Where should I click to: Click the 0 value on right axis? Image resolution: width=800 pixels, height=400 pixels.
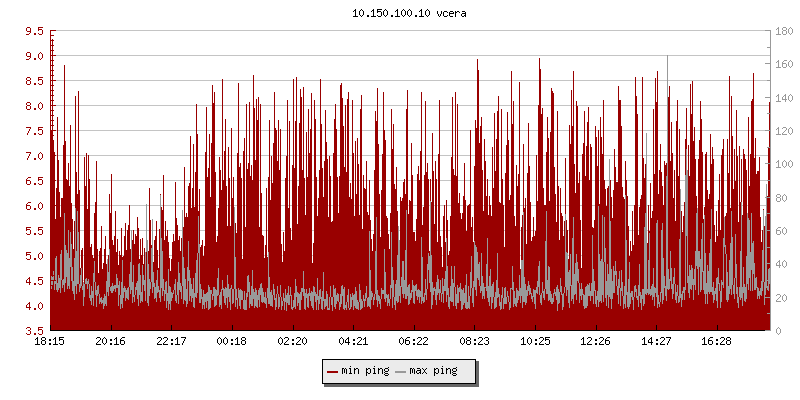click(775, 331)
